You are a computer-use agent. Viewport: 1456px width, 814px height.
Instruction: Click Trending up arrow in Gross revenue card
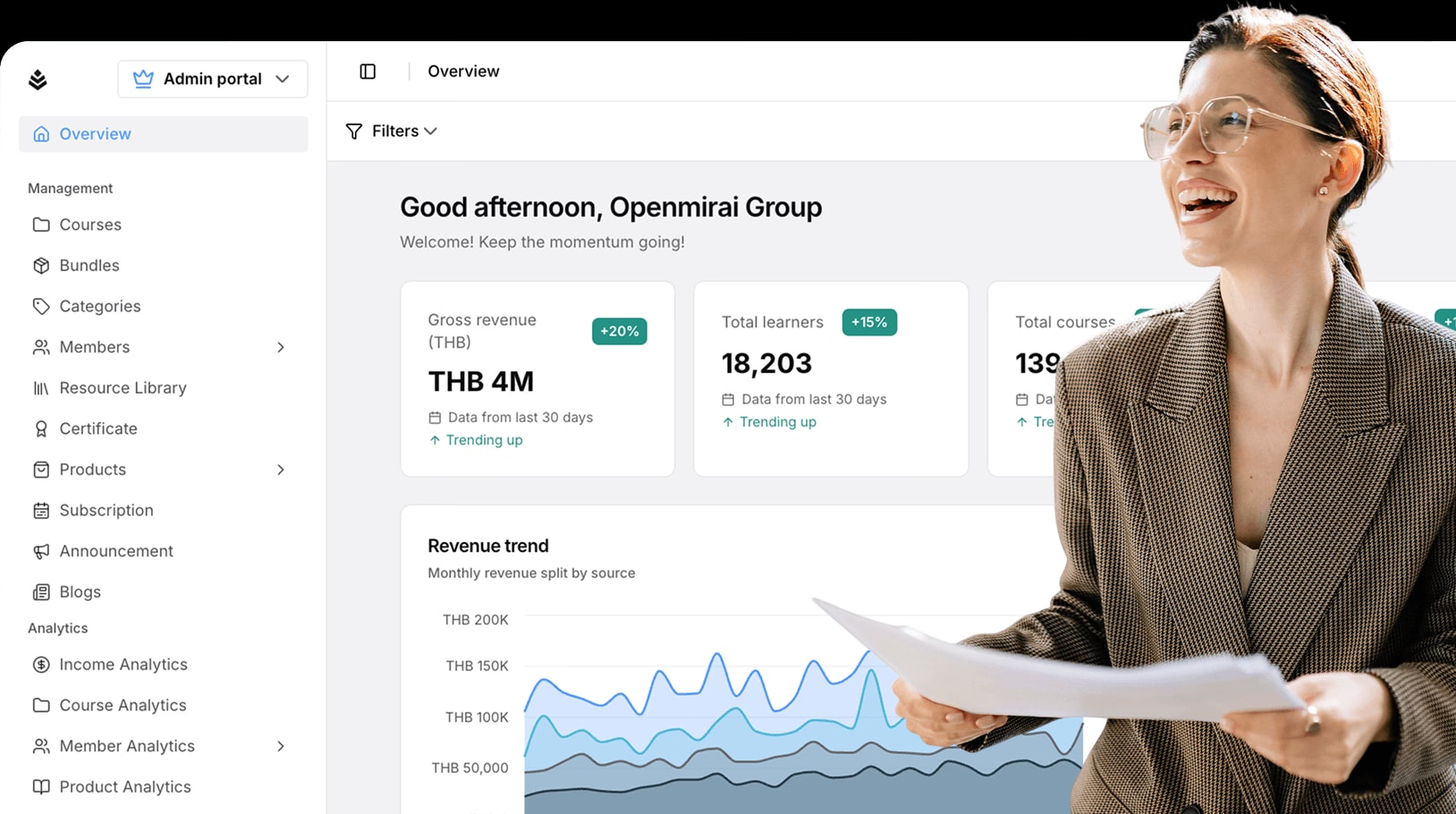435,440
